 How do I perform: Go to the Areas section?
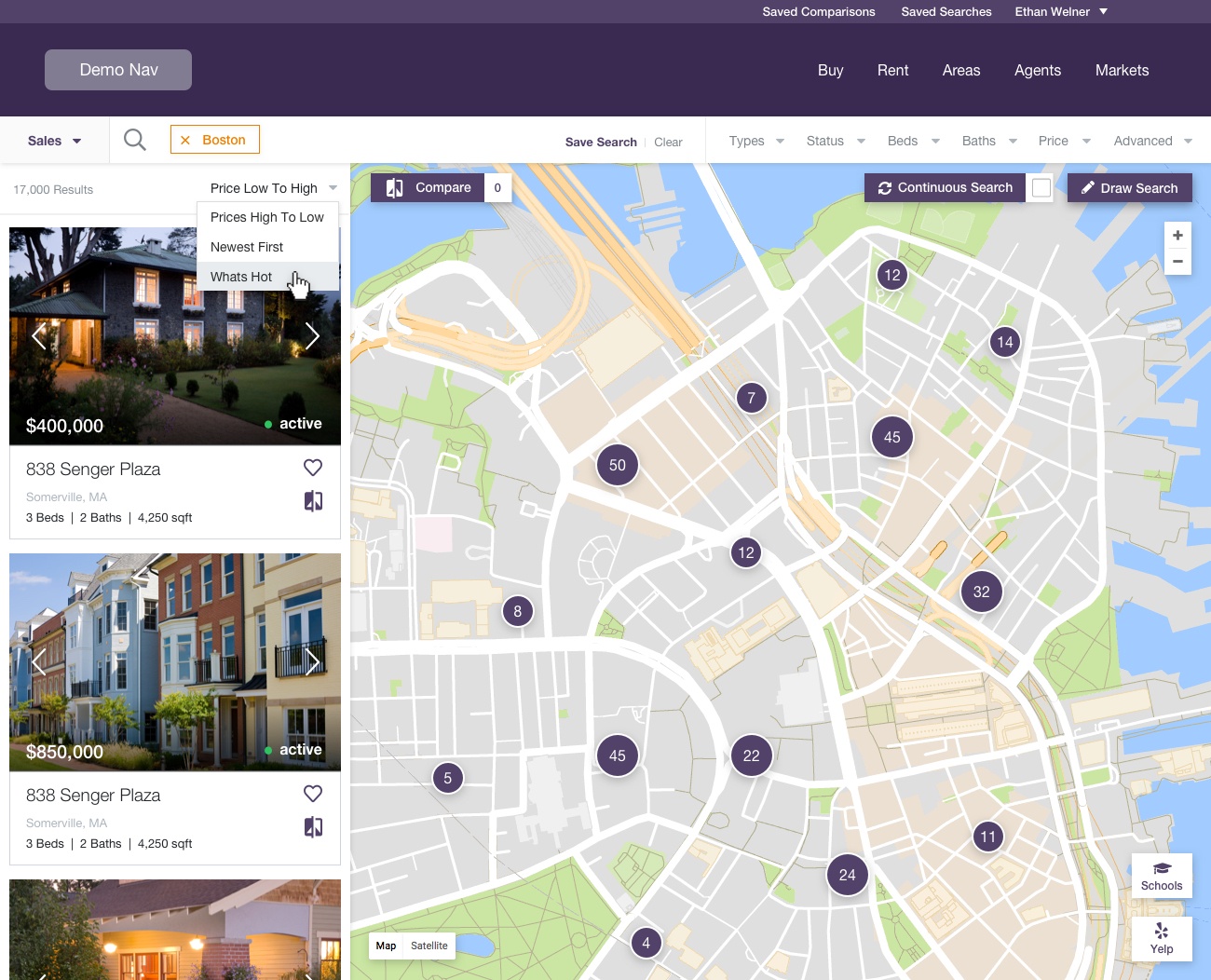pos(961,70)
